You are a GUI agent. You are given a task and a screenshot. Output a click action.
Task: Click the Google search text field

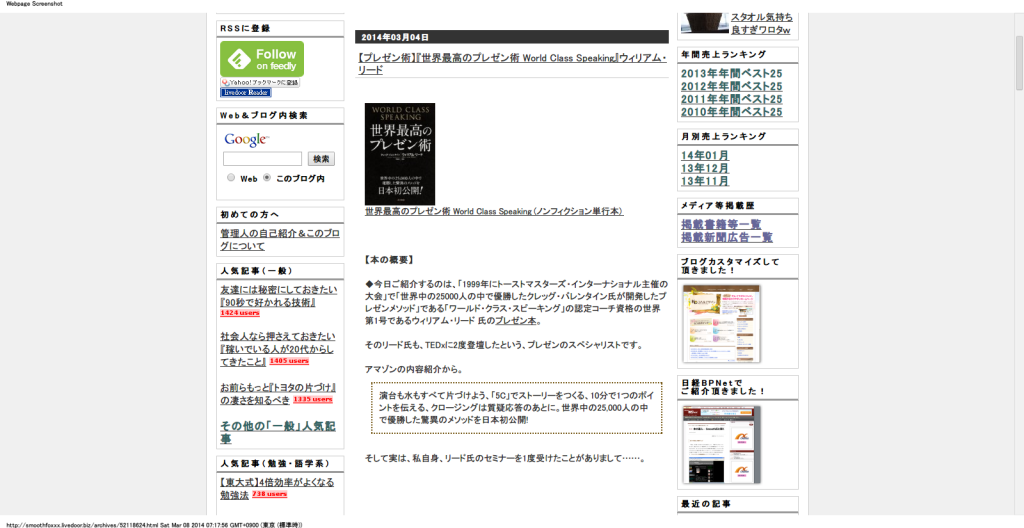(262, 159)
